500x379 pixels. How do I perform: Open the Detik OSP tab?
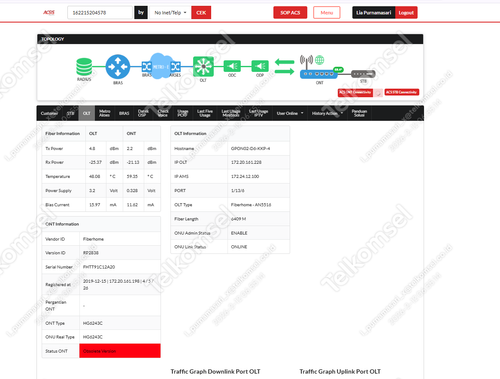click(x=143, y=113)
